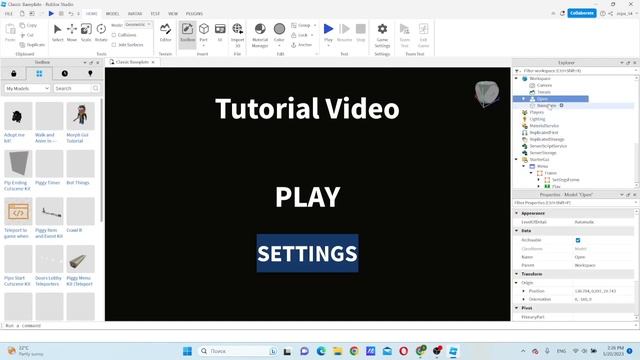The image size is (640, 360).
Task: Click the Resume test button
Action: [x=344, y=33]
